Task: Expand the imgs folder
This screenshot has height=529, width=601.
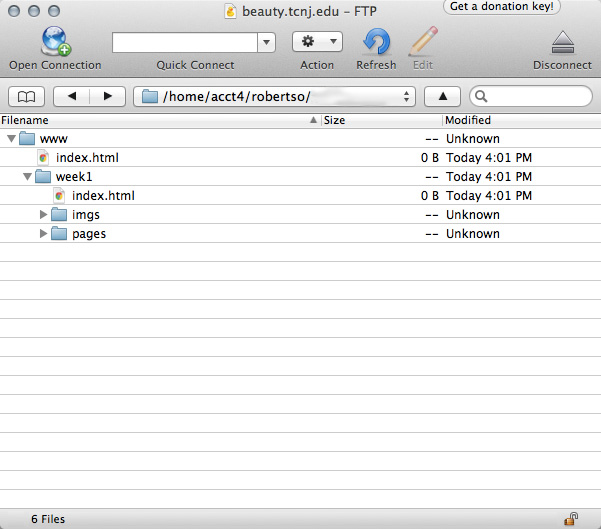Action: tap(43, 215)
